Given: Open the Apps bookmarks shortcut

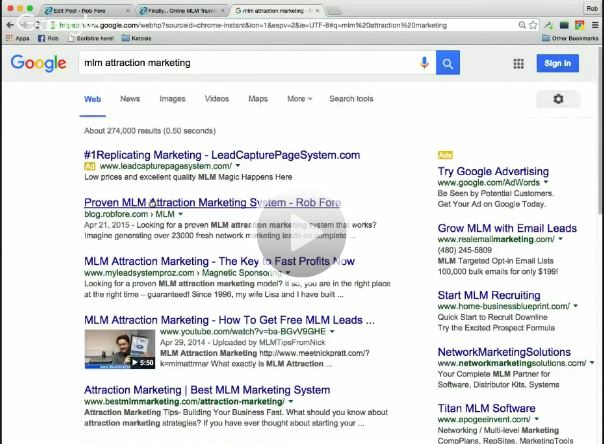Looking at the screenshot, I should pyautogui.click(x=18, y=38).
